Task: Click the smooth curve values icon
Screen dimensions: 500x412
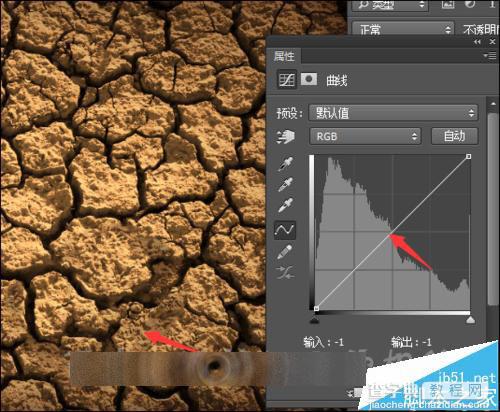Action: coord(285,272)
